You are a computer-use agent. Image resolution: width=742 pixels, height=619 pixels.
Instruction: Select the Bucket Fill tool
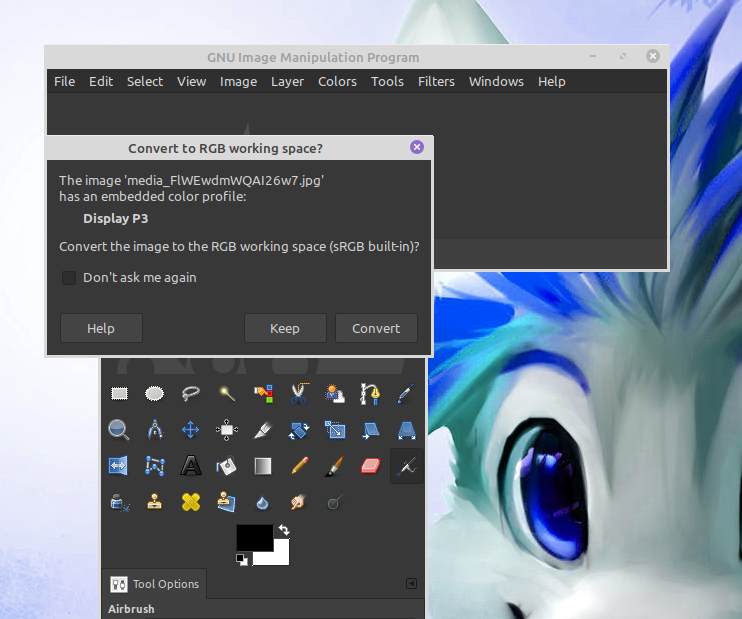(227, 466)
